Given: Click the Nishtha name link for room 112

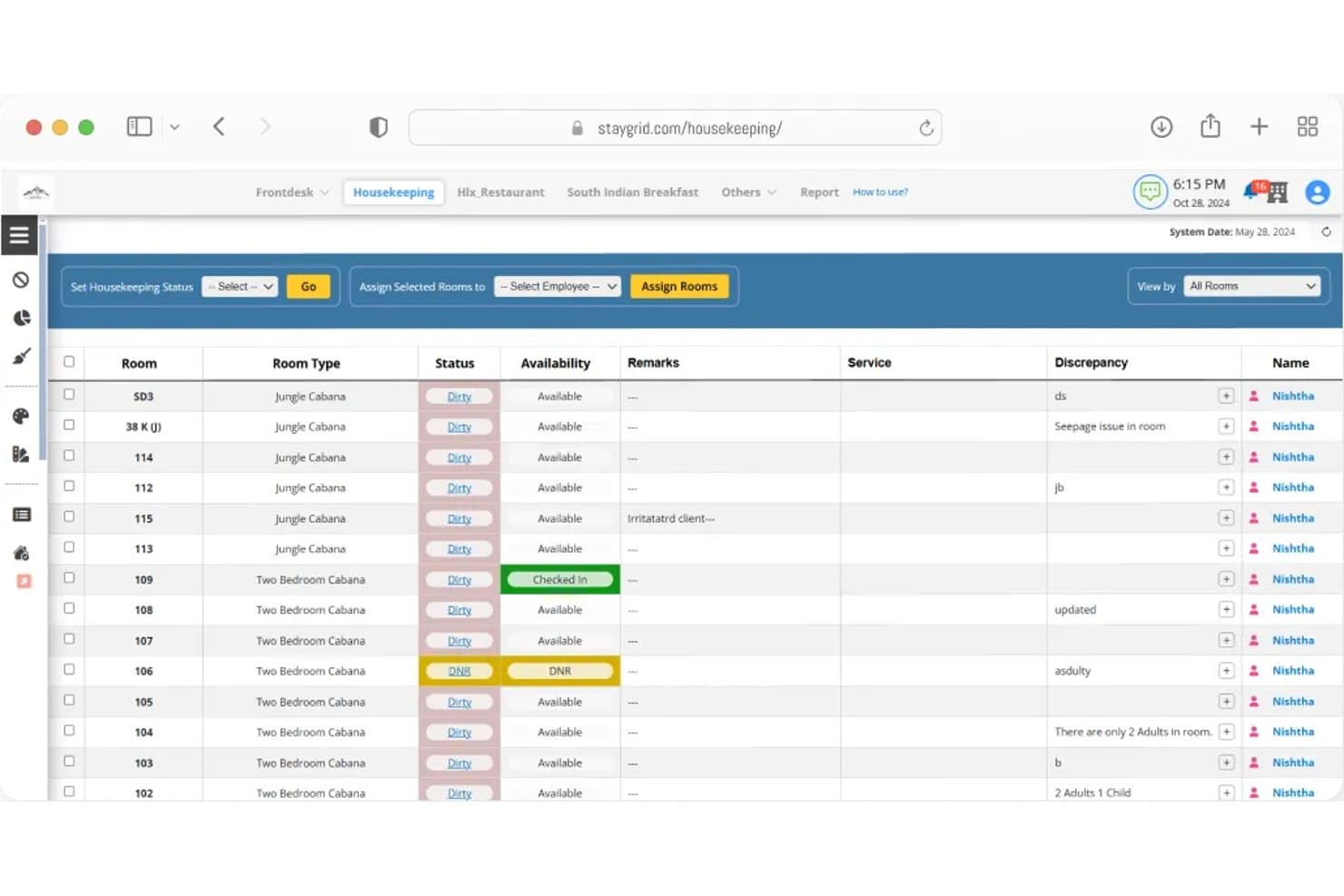Looking at the screenshot, I should click(x=1293, y=487).
